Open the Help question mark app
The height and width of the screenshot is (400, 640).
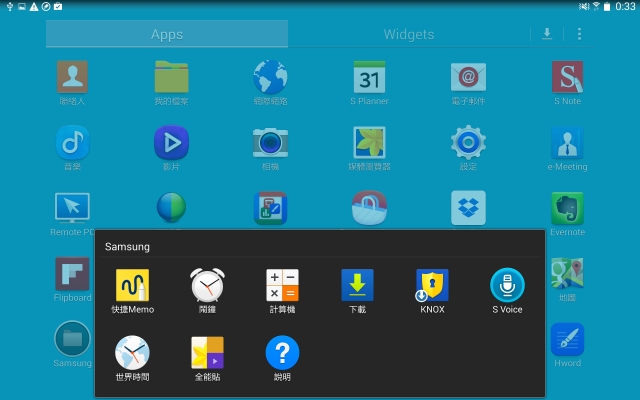click(x=282, y=352)
